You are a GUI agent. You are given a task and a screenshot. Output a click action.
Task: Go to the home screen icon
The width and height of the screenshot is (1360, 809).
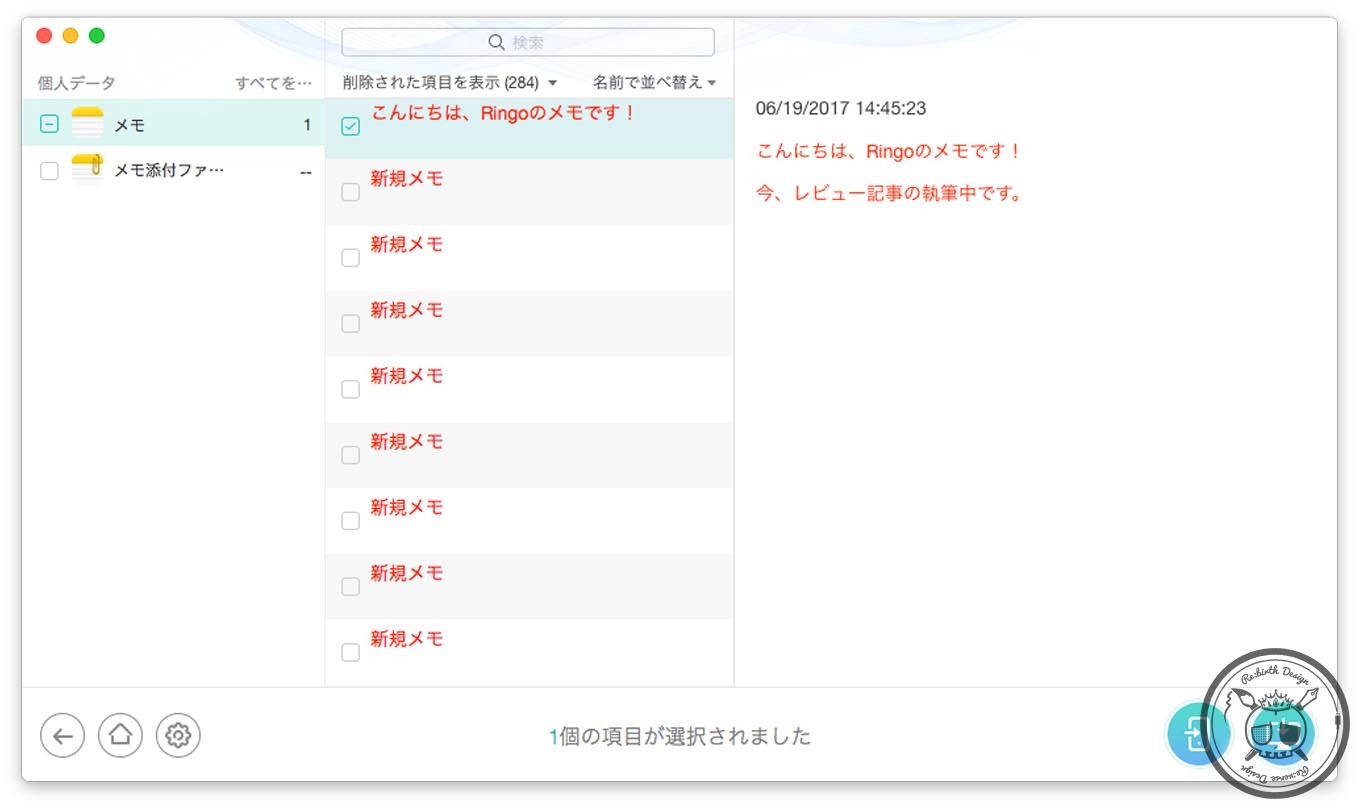tap(120, 736)
